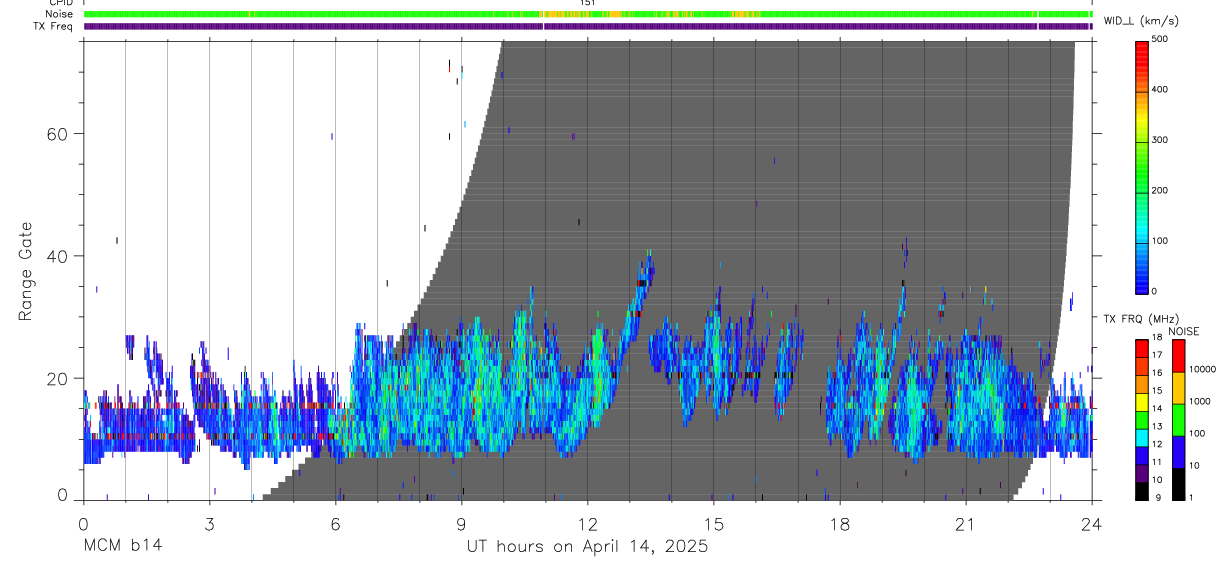This screenshot has height=567, width=1228.
Task: Click the CPID value 151 label
Action: 587,3
